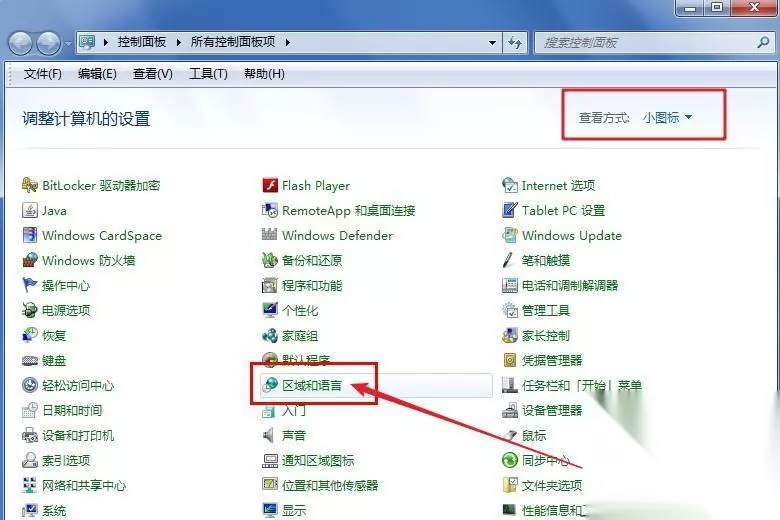Click the RemoteApp 和桌面连接 icon

(x=270, y=210)
